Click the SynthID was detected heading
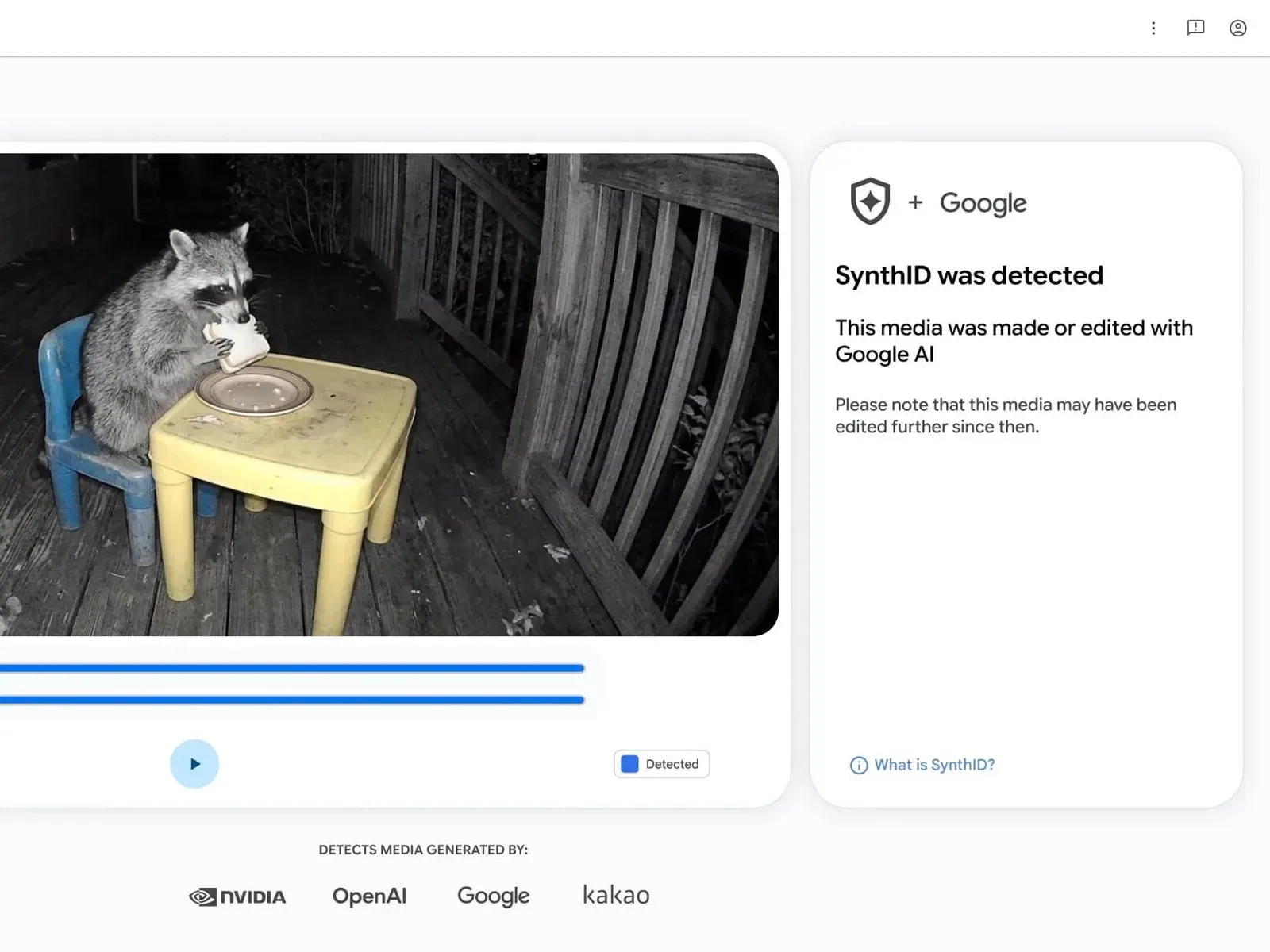The height and width of the screenshot is (952, 1270). click(969, 275)
